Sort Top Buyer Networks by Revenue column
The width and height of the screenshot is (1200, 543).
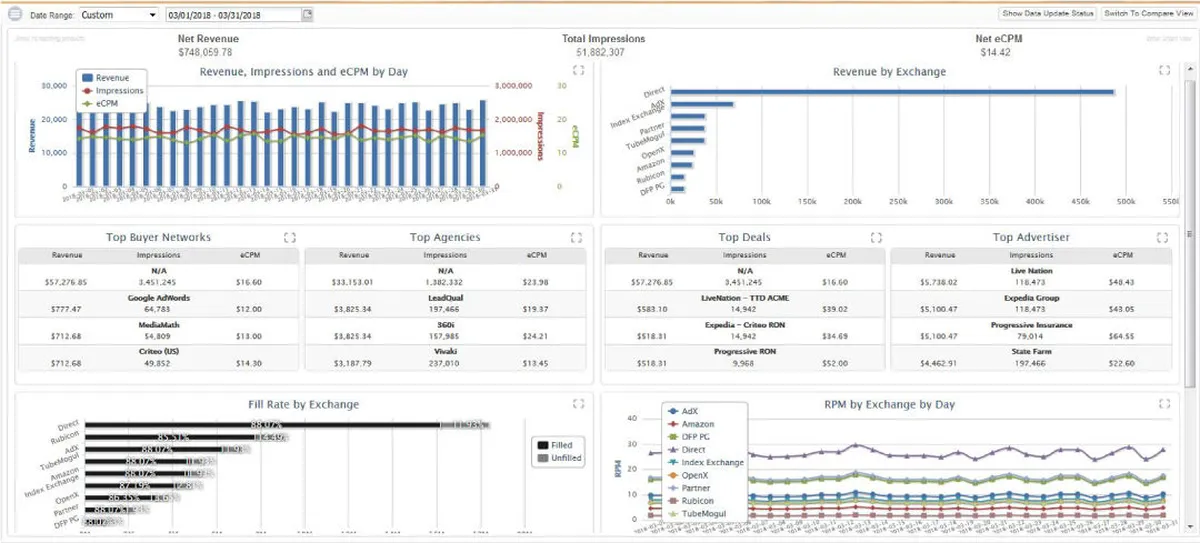[67, 255]
